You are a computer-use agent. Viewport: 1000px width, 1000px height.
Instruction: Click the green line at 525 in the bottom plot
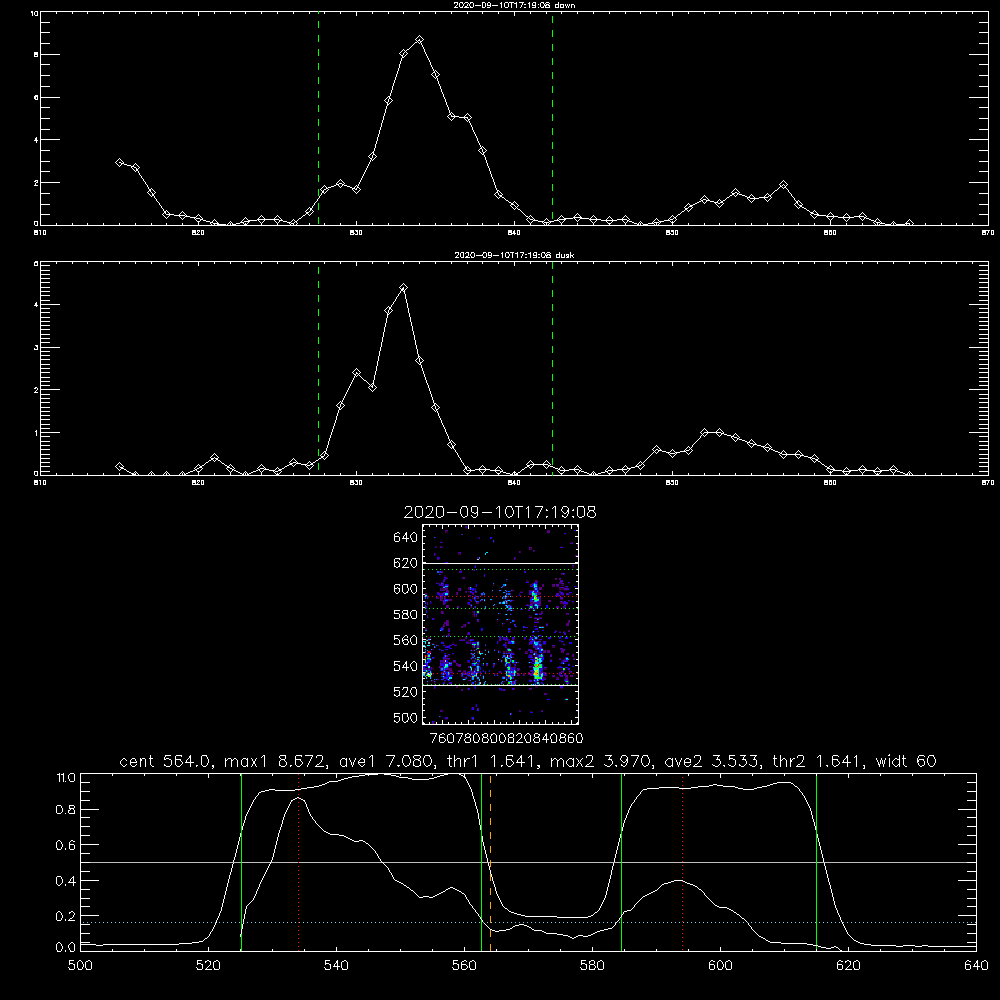(241, 861)
